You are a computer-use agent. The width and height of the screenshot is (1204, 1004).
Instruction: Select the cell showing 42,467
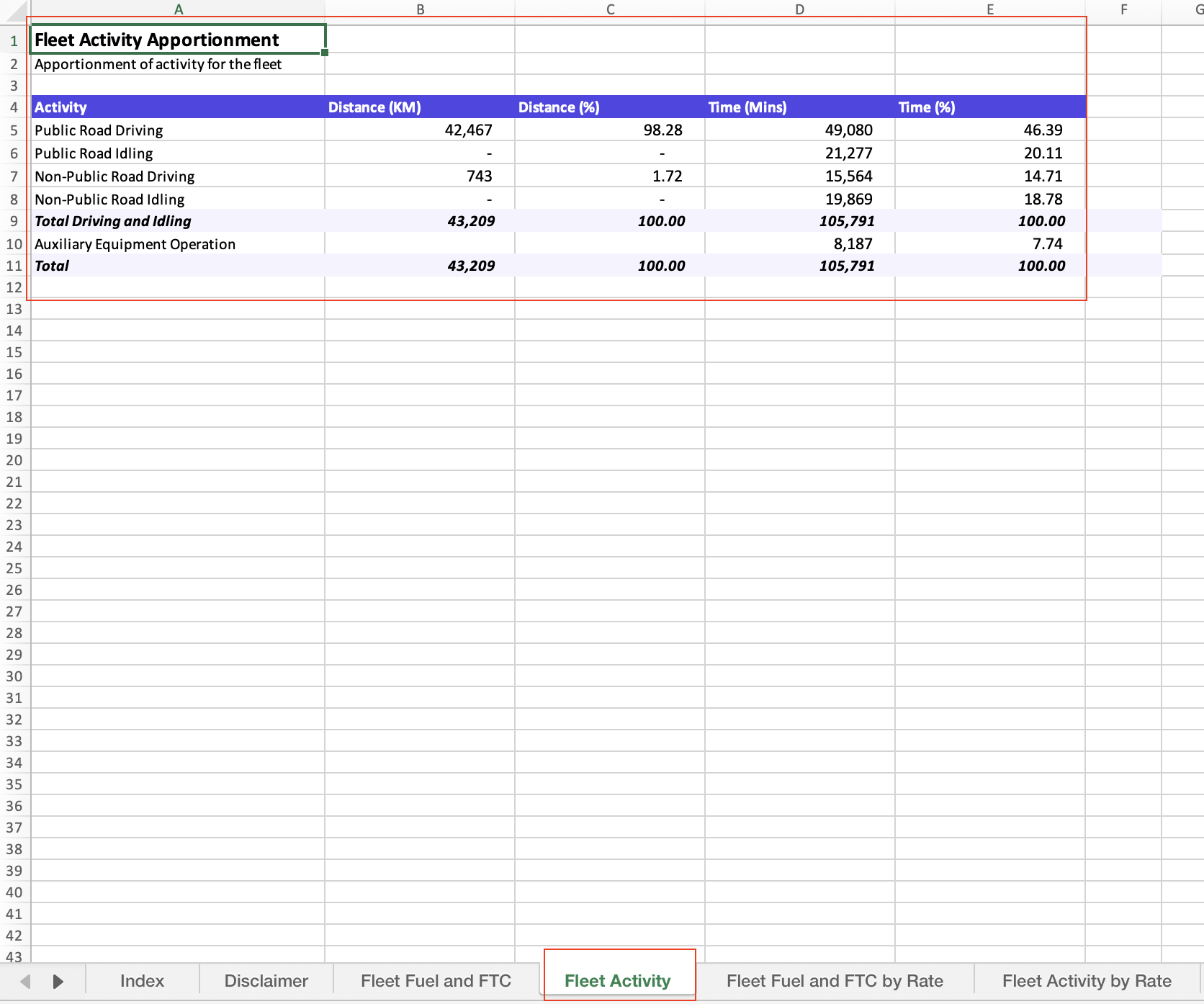pyautogui.click(x=420, y=130)
